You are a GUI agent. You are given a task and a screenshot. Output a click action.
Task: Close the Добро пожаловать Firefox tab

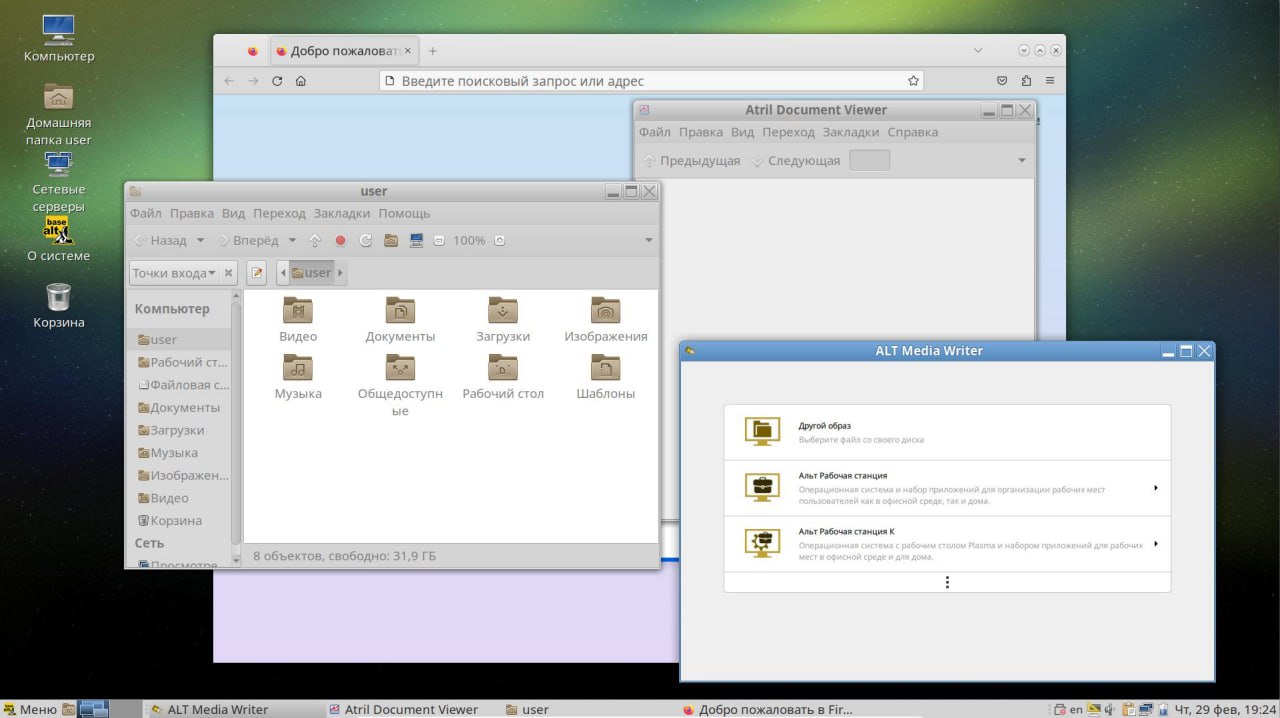pyautogui.click(x=408, y=51)
